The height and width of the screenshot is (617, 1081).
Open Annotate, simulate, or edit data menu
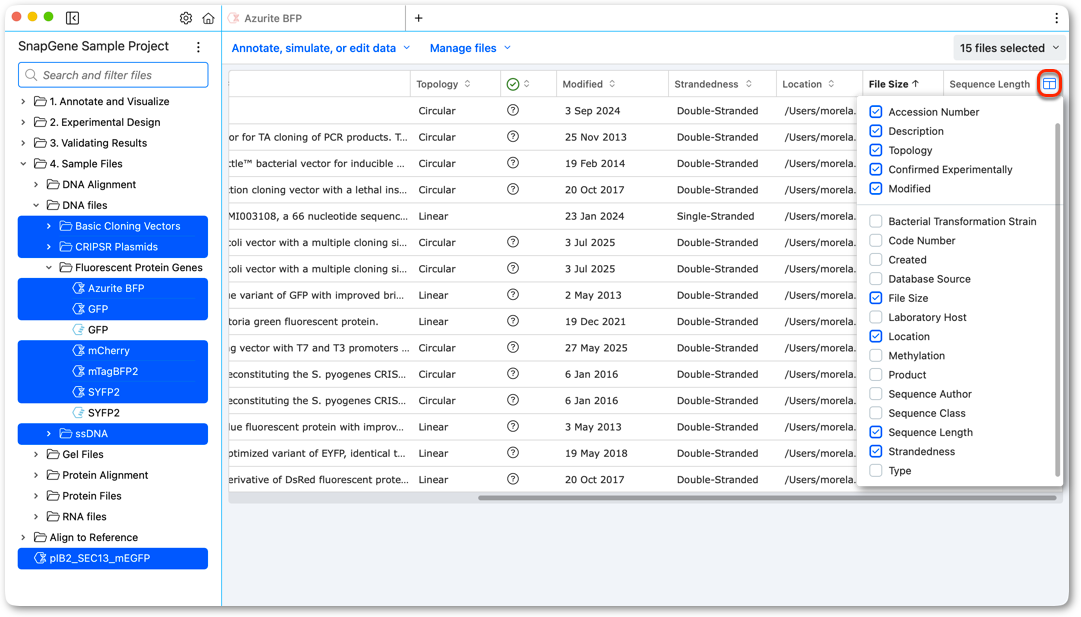pos(321,48)
